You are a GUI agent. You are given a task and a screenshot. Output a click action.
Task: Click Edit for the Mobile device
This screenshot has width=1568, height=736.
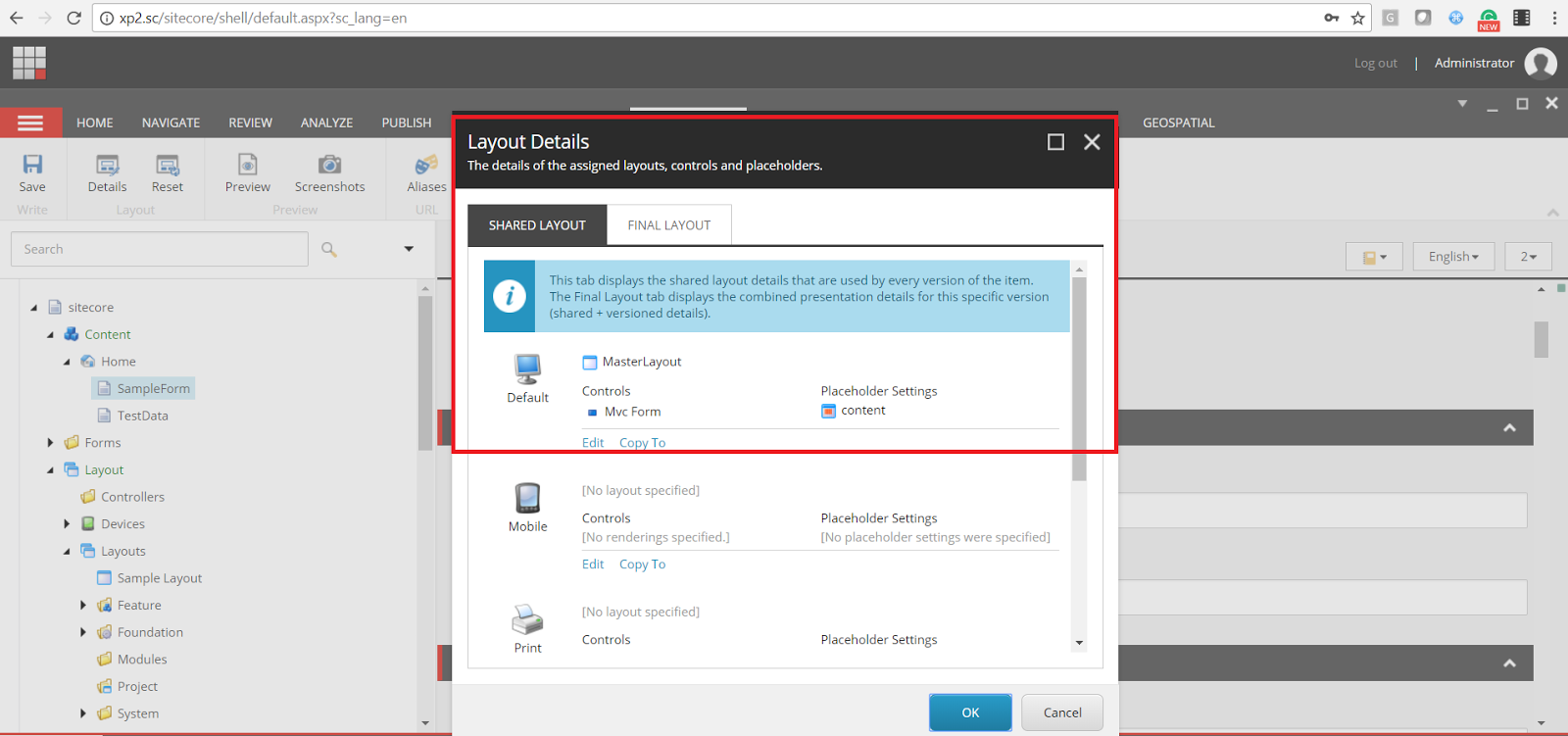pyautogui.click(x=593, y=564)
